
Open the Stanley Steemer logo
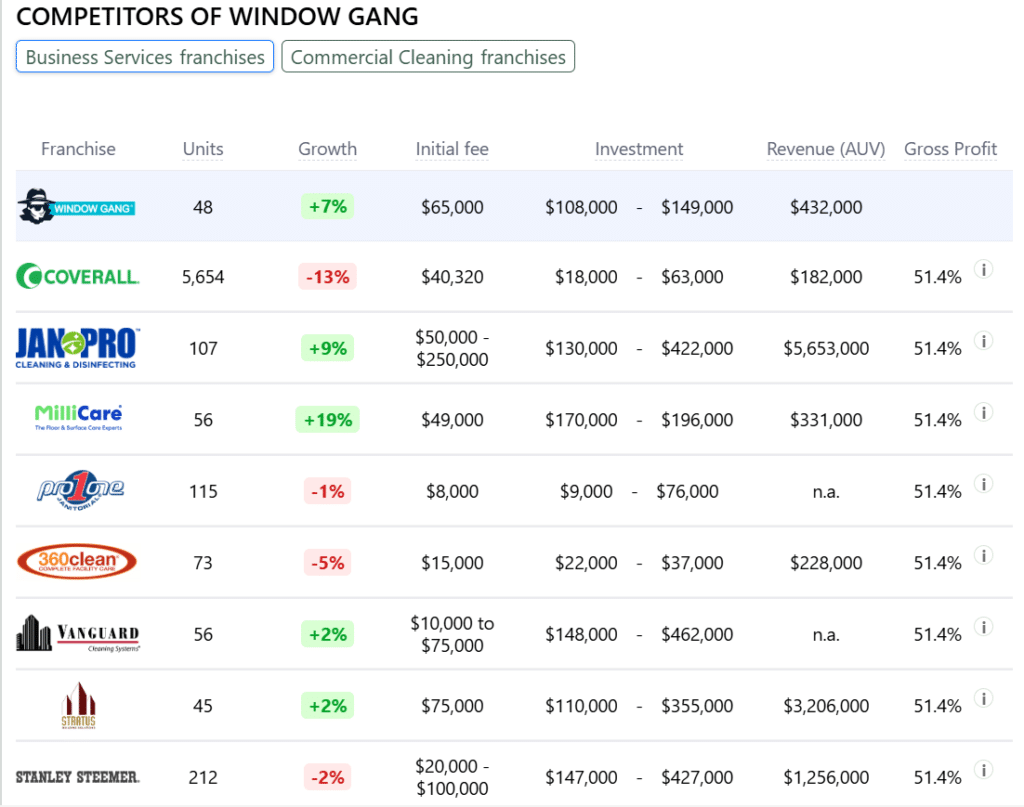(78, 777)
